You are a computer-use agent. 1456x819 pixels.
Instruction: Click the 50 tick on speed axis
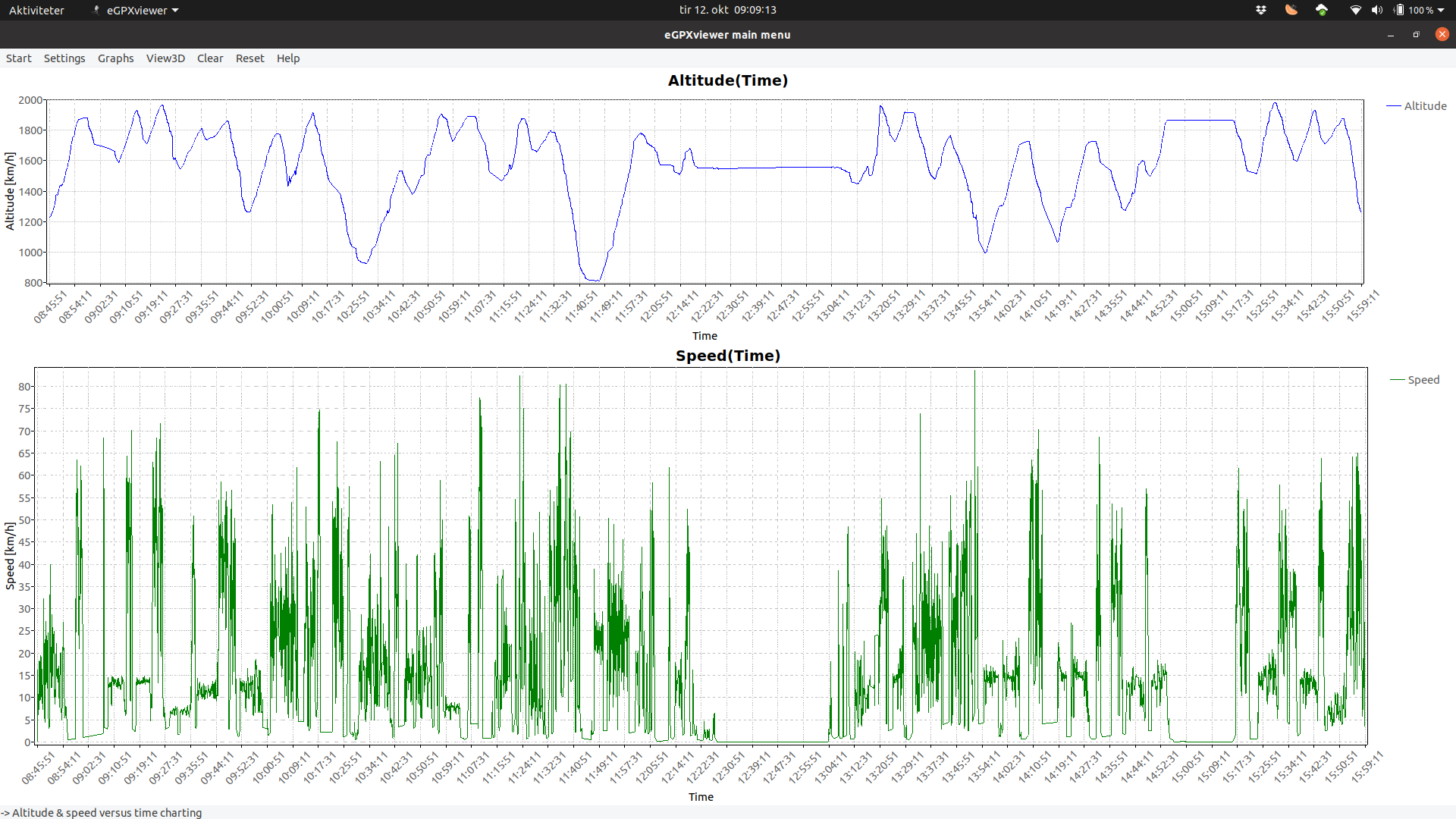(25, 520)
